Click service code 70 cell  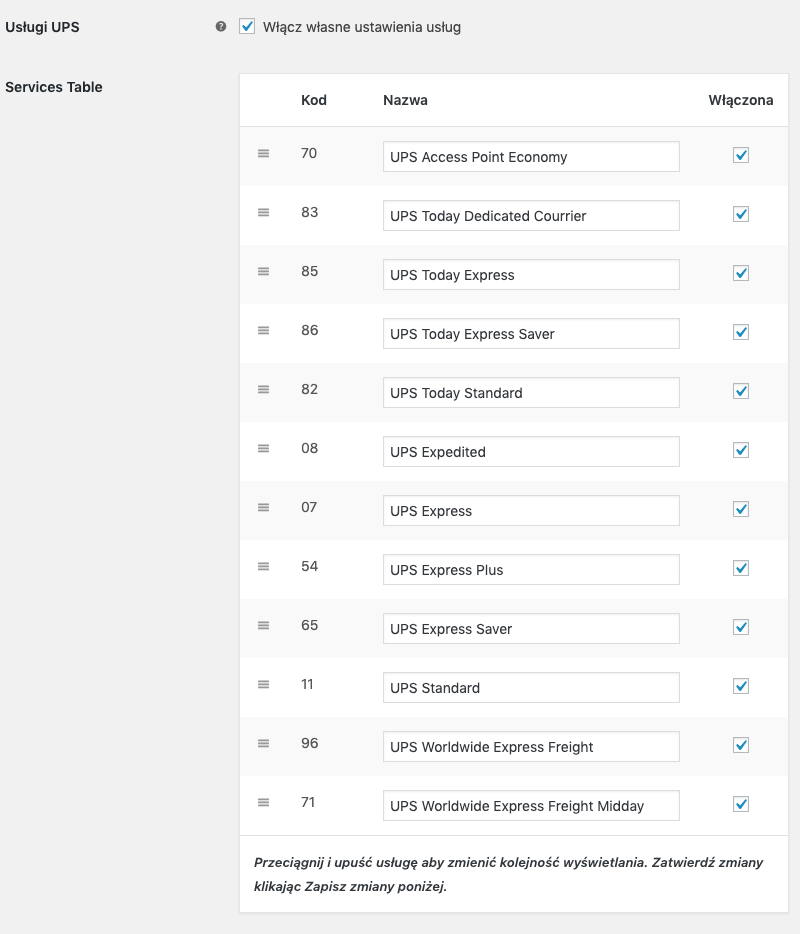click(x=309, y=153)
